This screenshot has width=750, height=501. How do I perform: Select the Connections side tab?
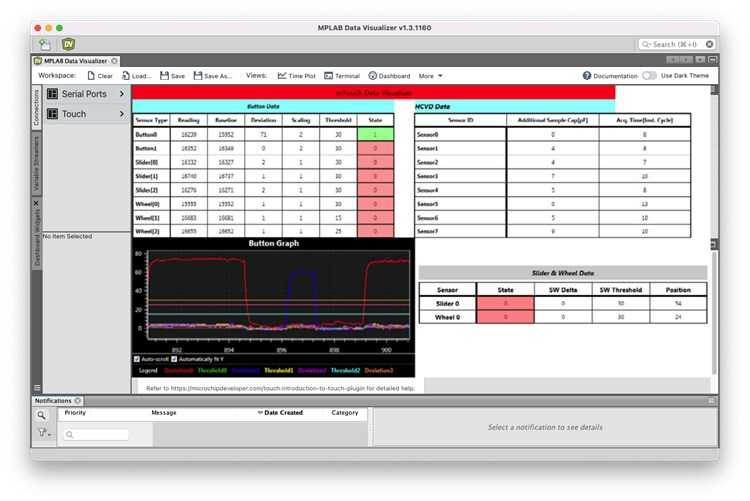point(36,108)
